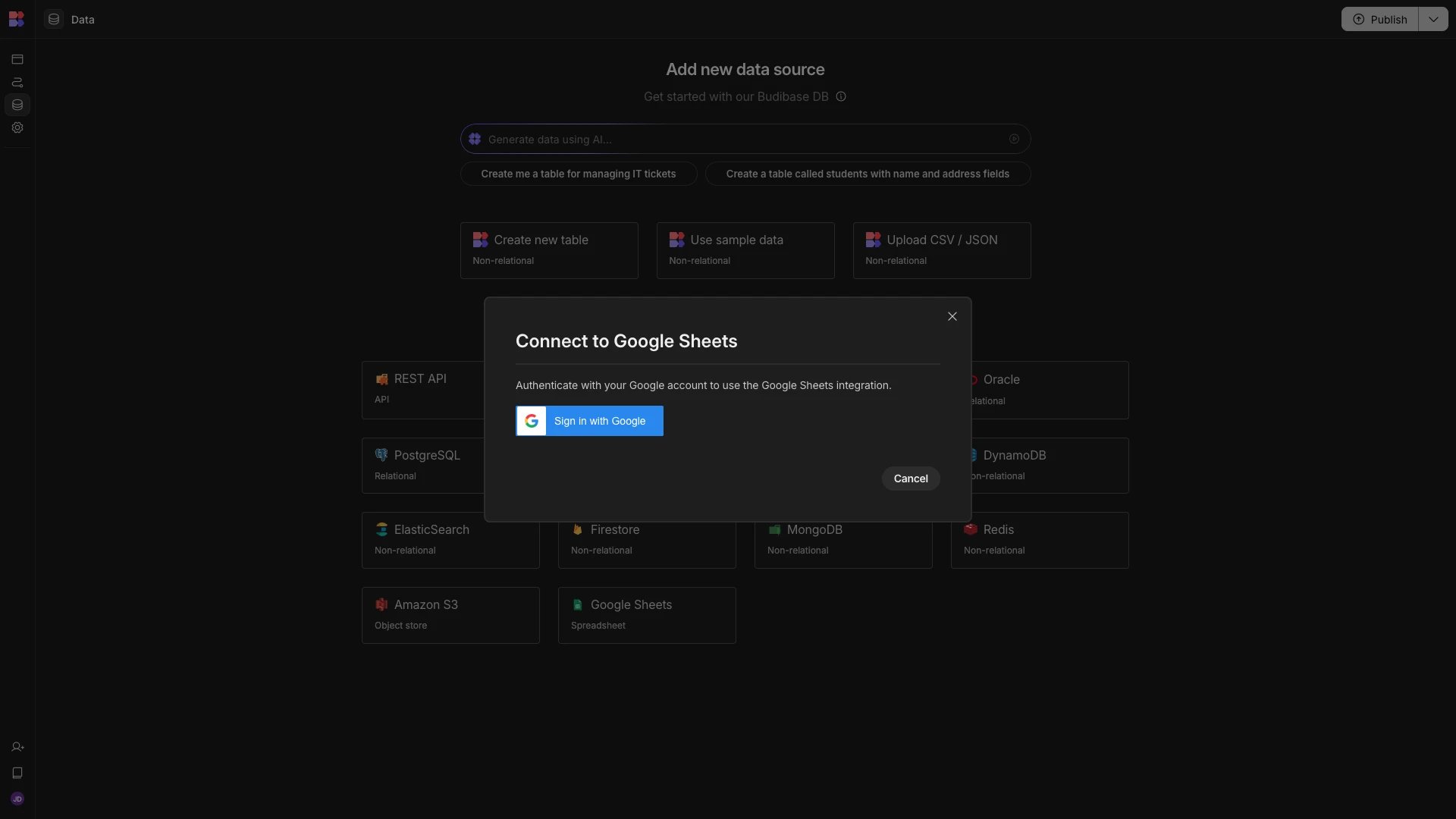This screenshot has height=819, width=1456.
Task: Click the REST API icon
Action: (381, 379)
